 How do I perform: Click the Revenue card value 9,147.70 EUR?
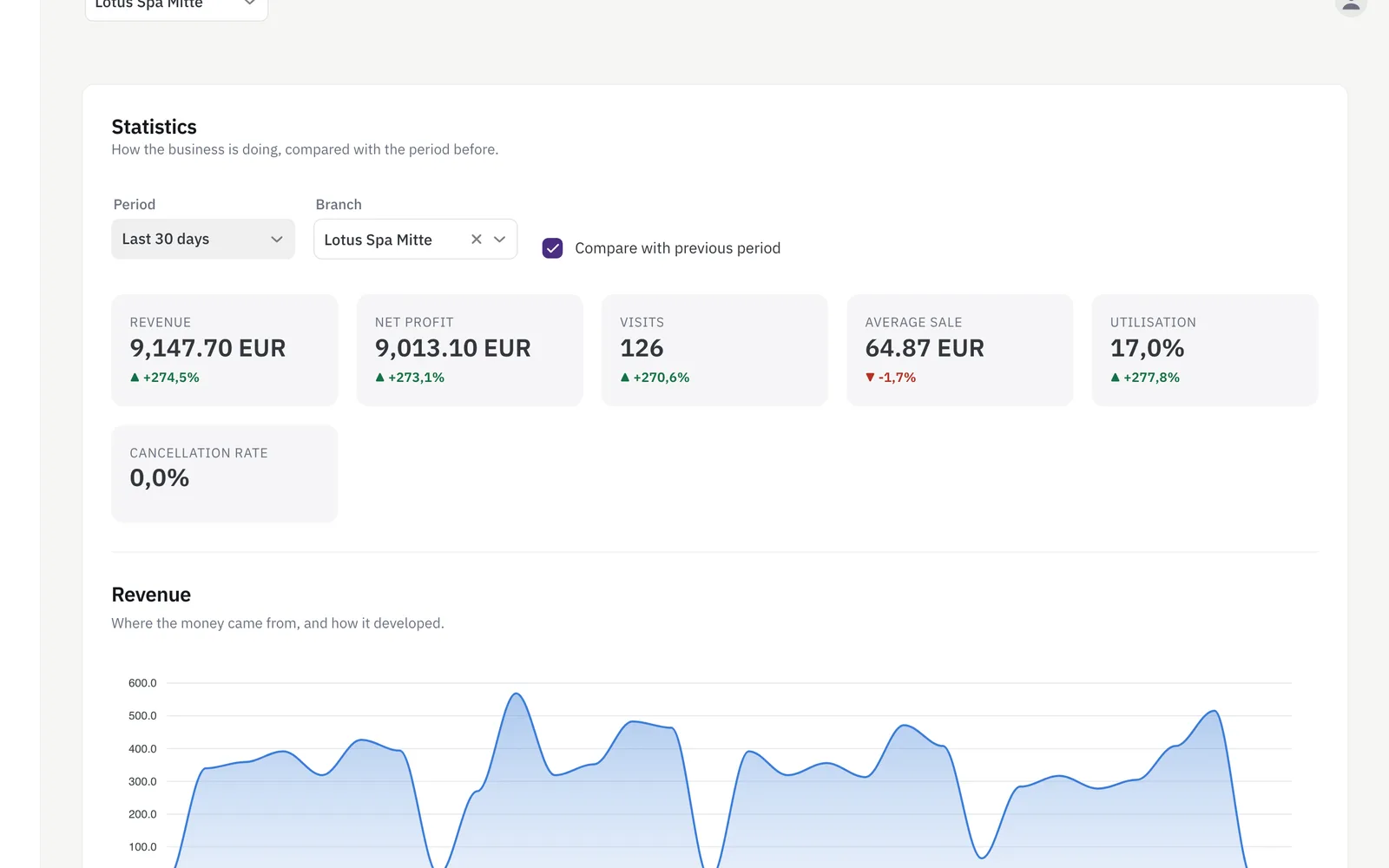point(207,348)
